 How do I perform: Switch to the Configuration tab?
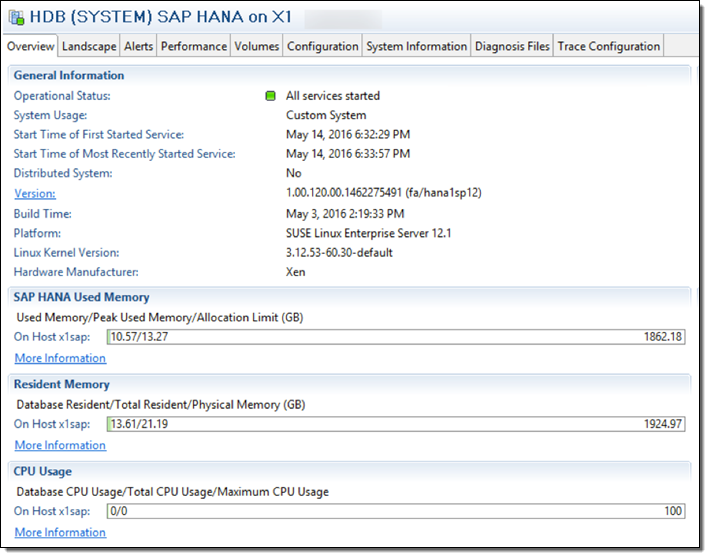pyautogui.click(x=322, y=46)
